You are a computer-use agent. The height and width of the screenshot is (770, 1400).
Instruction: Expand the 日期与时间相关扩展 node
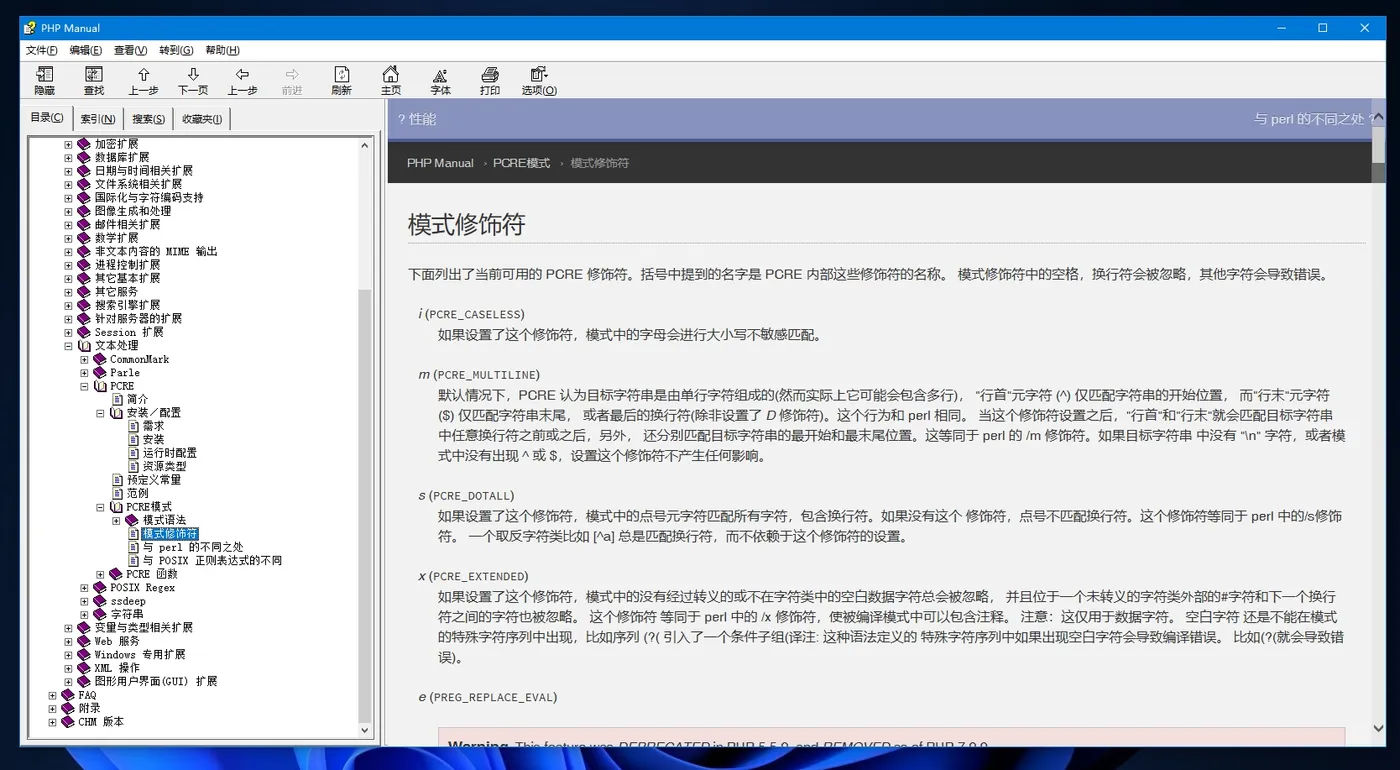[68, 171]
